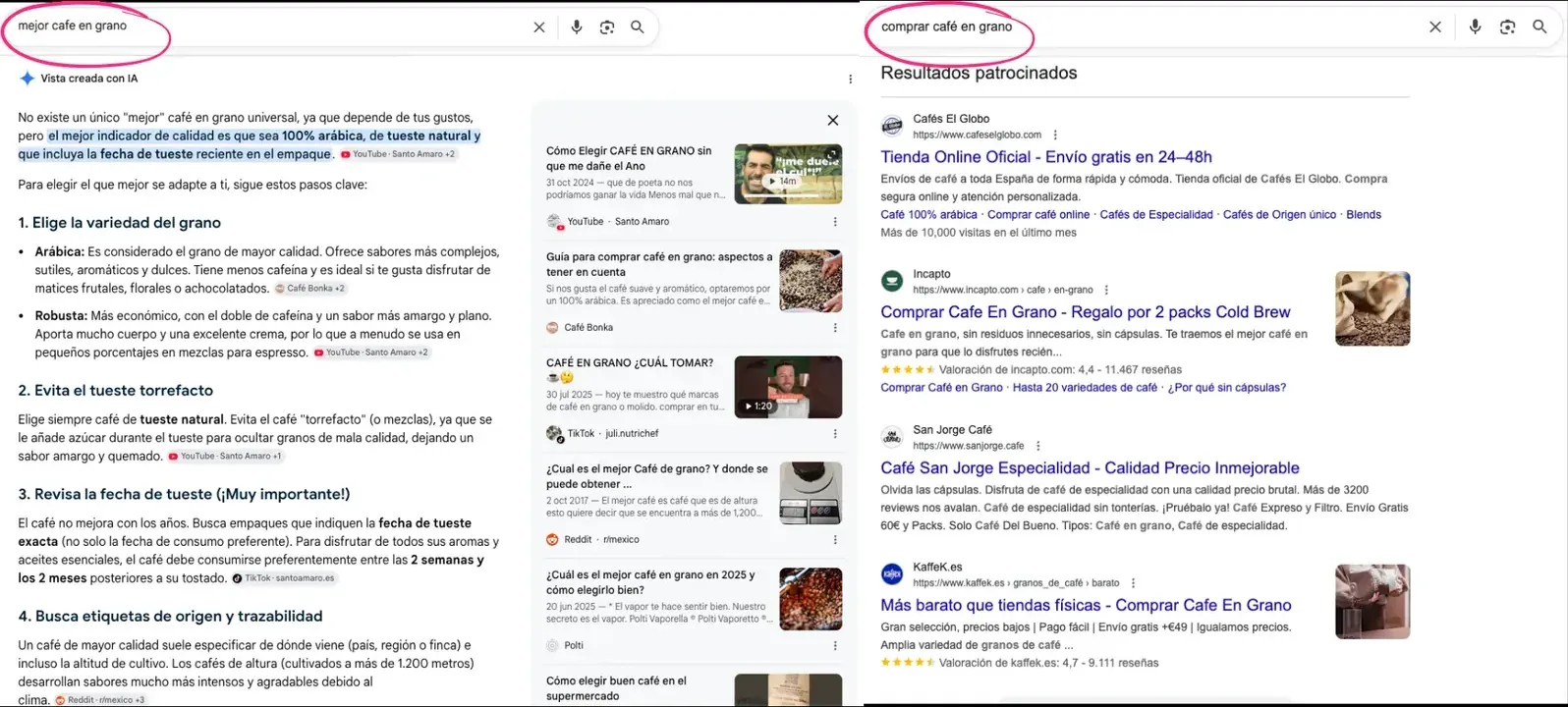The width and height of the screenshot is (1568, 707).
Task: Open 'Cómo elegir buen café en el supermercado' title
Action: [616, 688]
